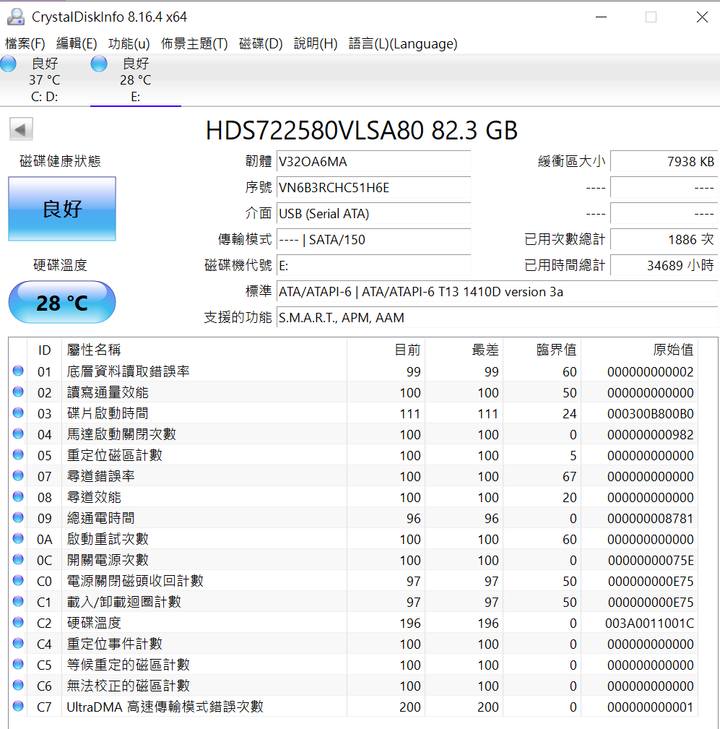Select row 碟片啟動時間
The width and height of the screenshot is (720, 729).
(x=353, y=413)
